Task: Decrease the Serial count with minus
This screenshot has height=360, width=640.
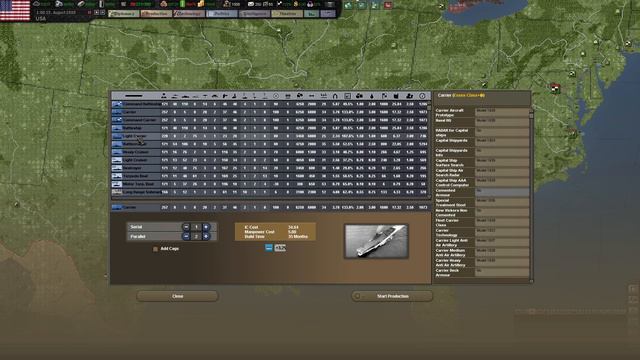Action: [186, 227]
